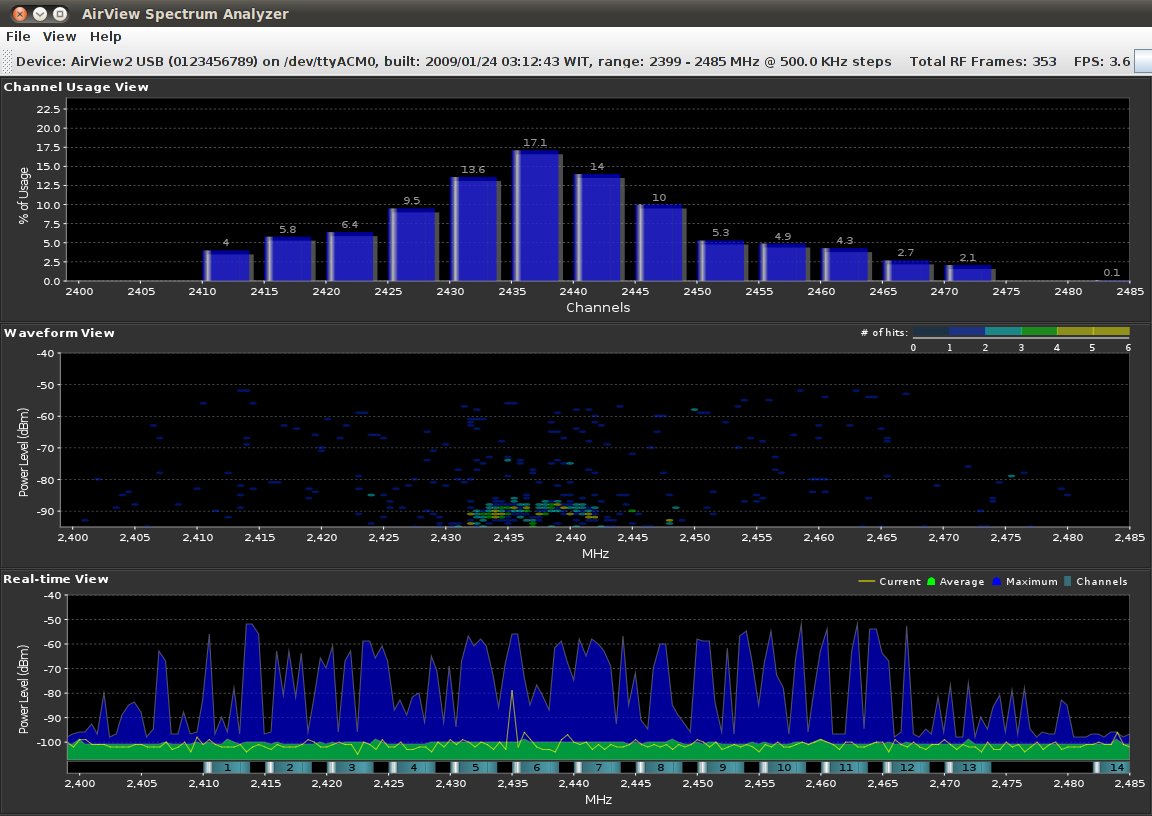Click the green segment of hits color scale
This screenshot has height=816, width=1152.
1039,331
